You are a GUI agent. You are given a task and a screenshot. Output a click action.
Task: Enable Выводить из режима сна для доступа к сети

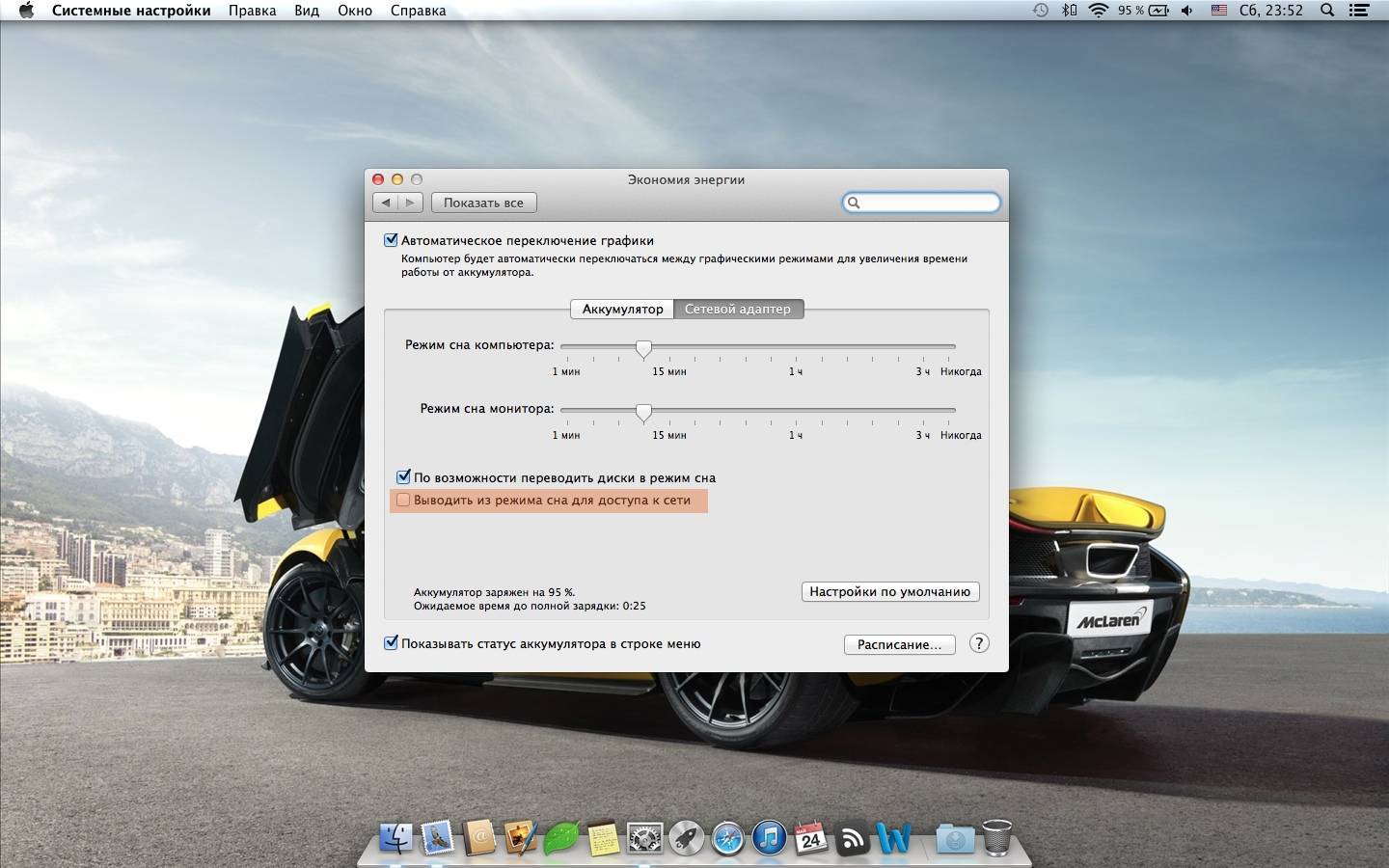[x=404, y=500]
